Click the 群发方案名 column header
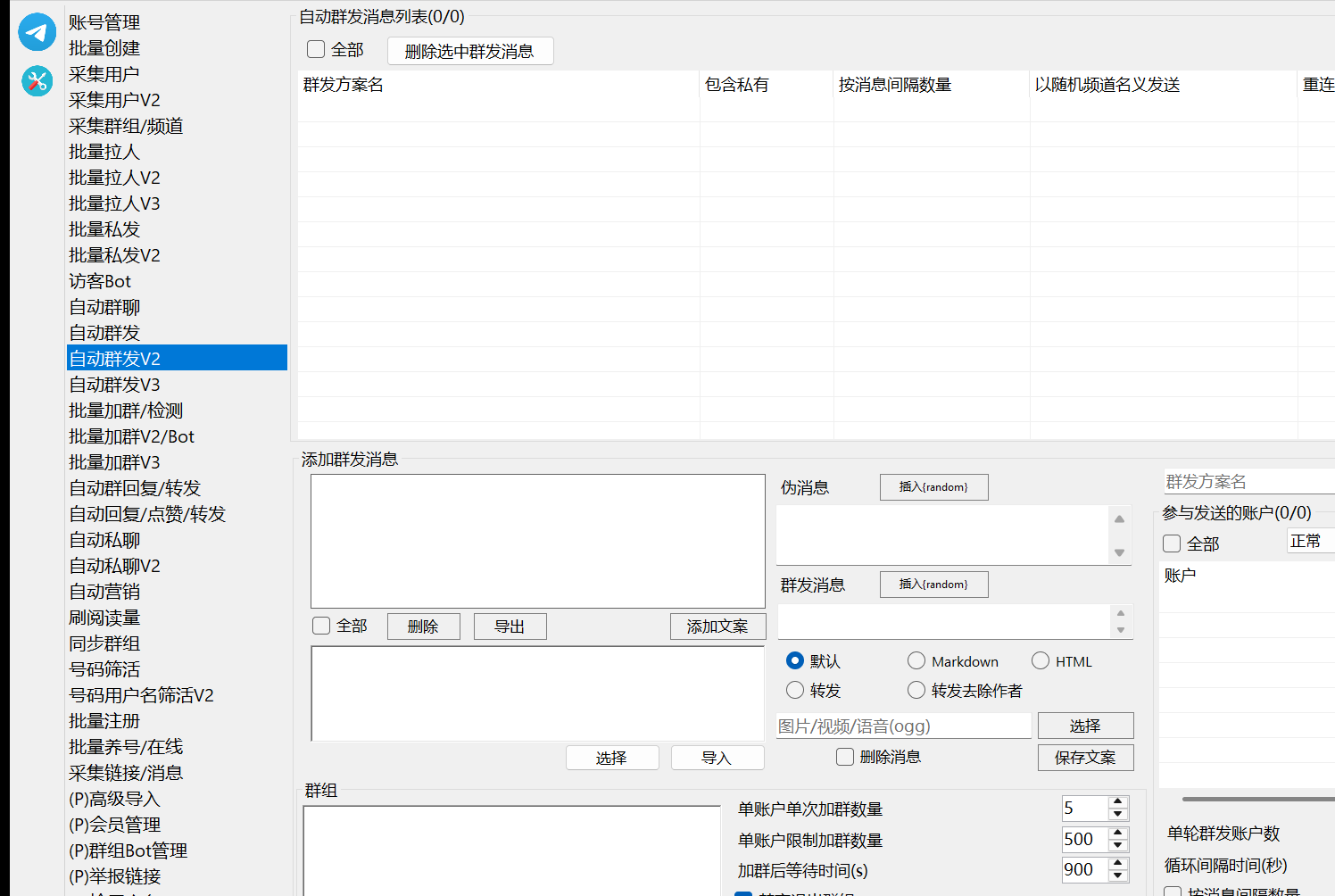This screenshot has height=896, width=1335. click(499, 85)
